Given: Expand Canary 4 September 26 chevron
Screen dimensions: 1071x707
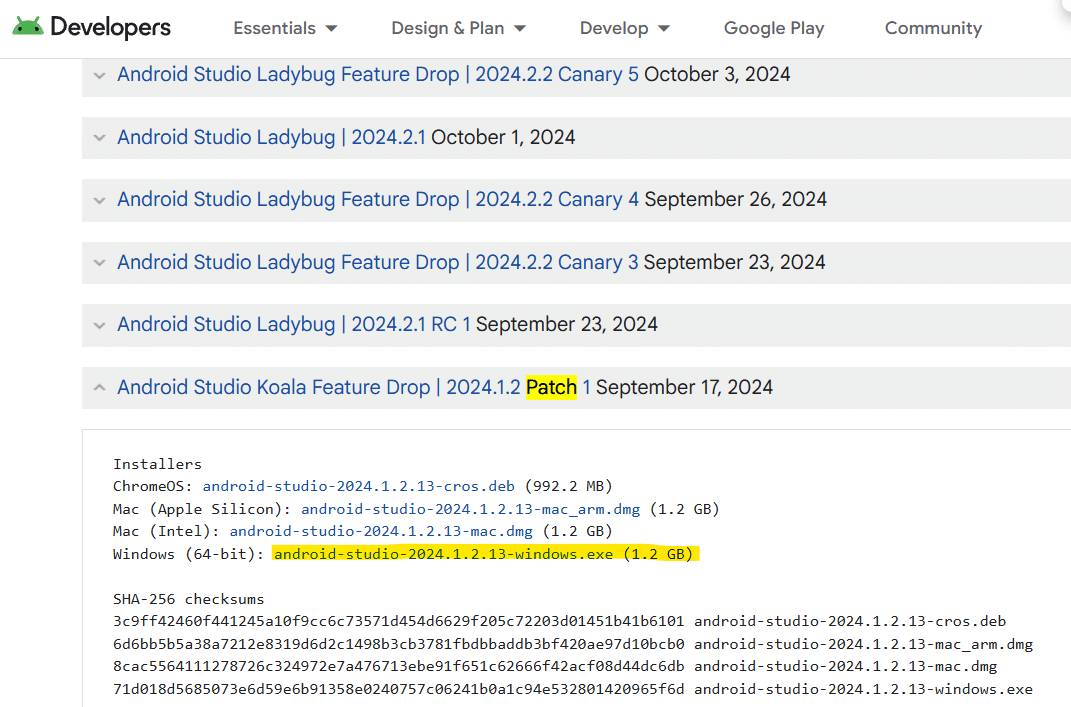Looking at the screenshot, I should (100, 200).
